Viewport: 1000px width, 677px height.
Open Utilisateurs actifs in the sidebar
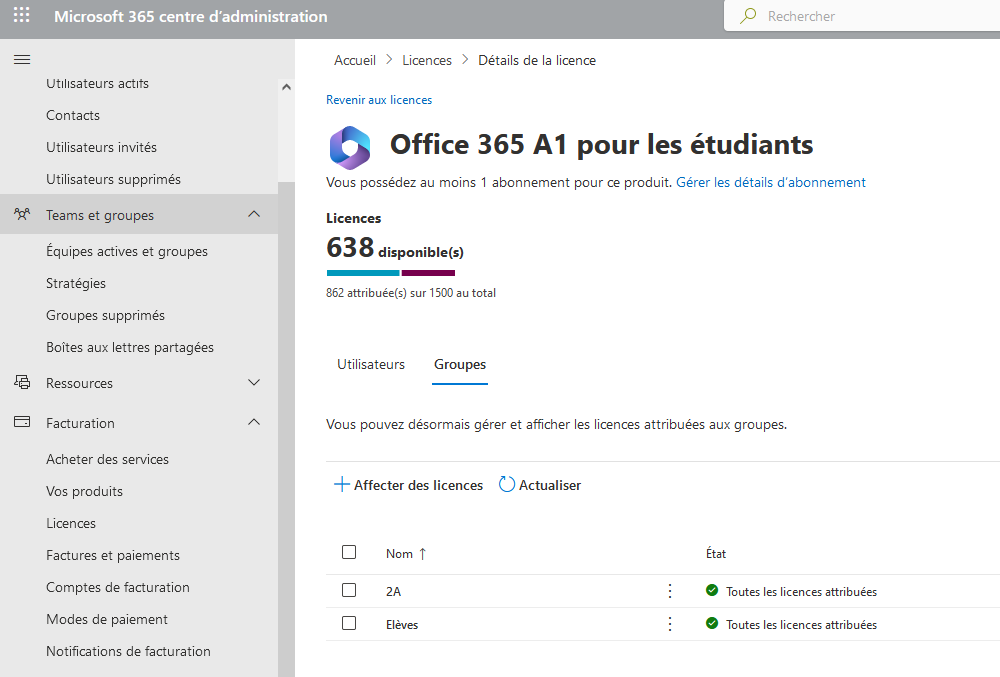[97, 84]
